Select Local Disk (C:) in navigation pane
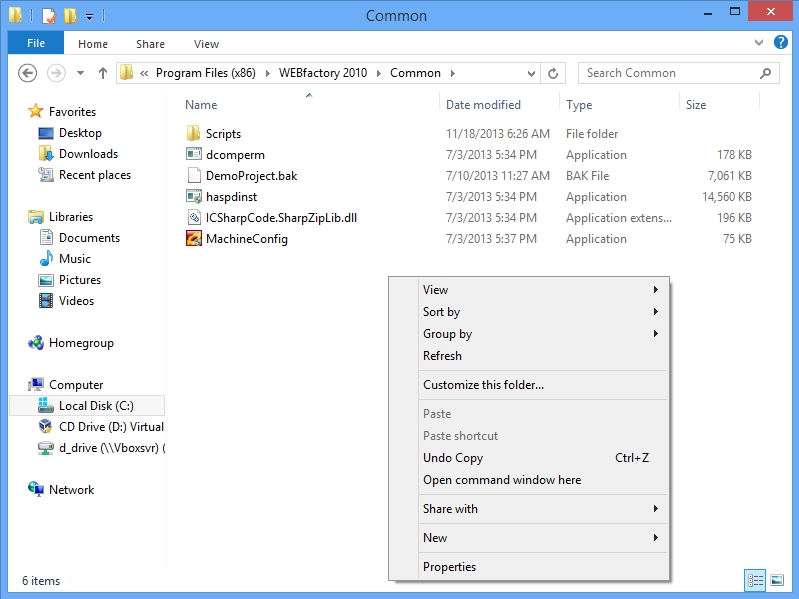This screenshot has width=799, height=599. [96, 406]
